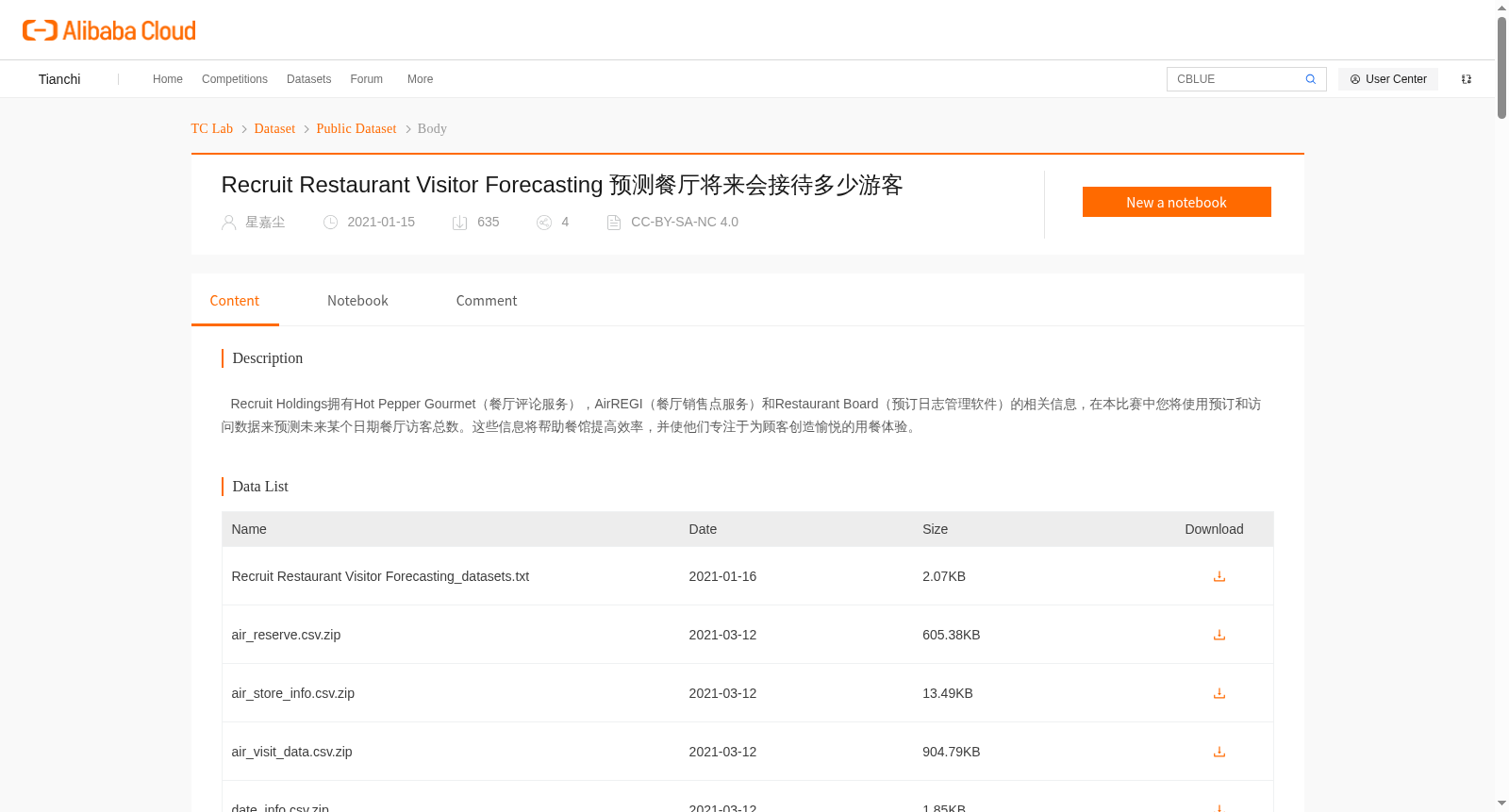Screen dimensions: 1509x812
Task: Switch to the Notebook tab
Action: tap(357, 301)
